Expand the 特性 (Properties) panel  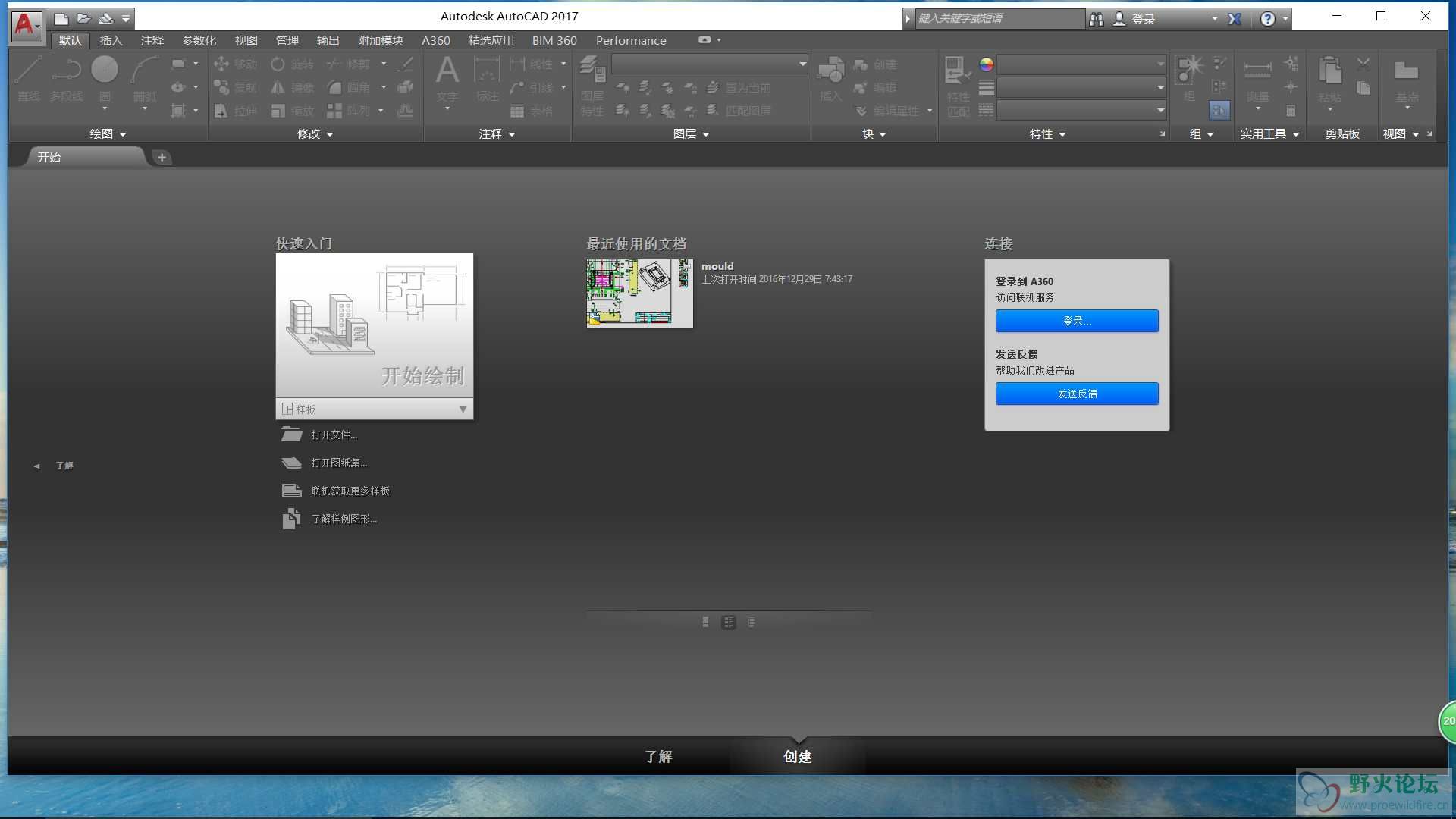[x=1047, y=133]
